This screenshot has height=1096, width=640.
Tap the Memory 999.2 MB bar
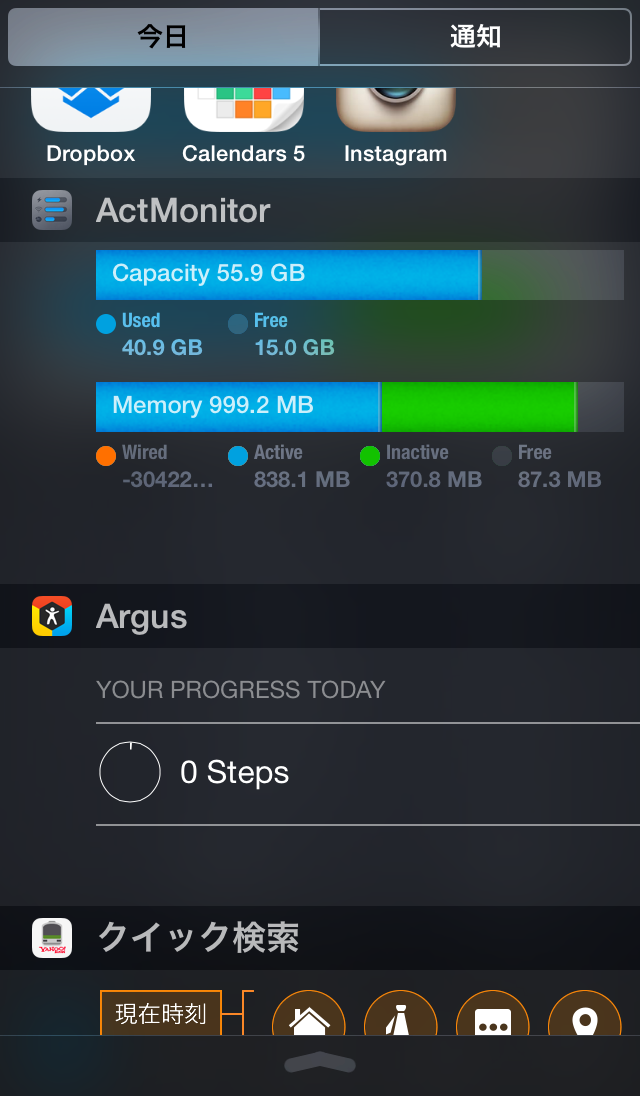tap(360, 407)
